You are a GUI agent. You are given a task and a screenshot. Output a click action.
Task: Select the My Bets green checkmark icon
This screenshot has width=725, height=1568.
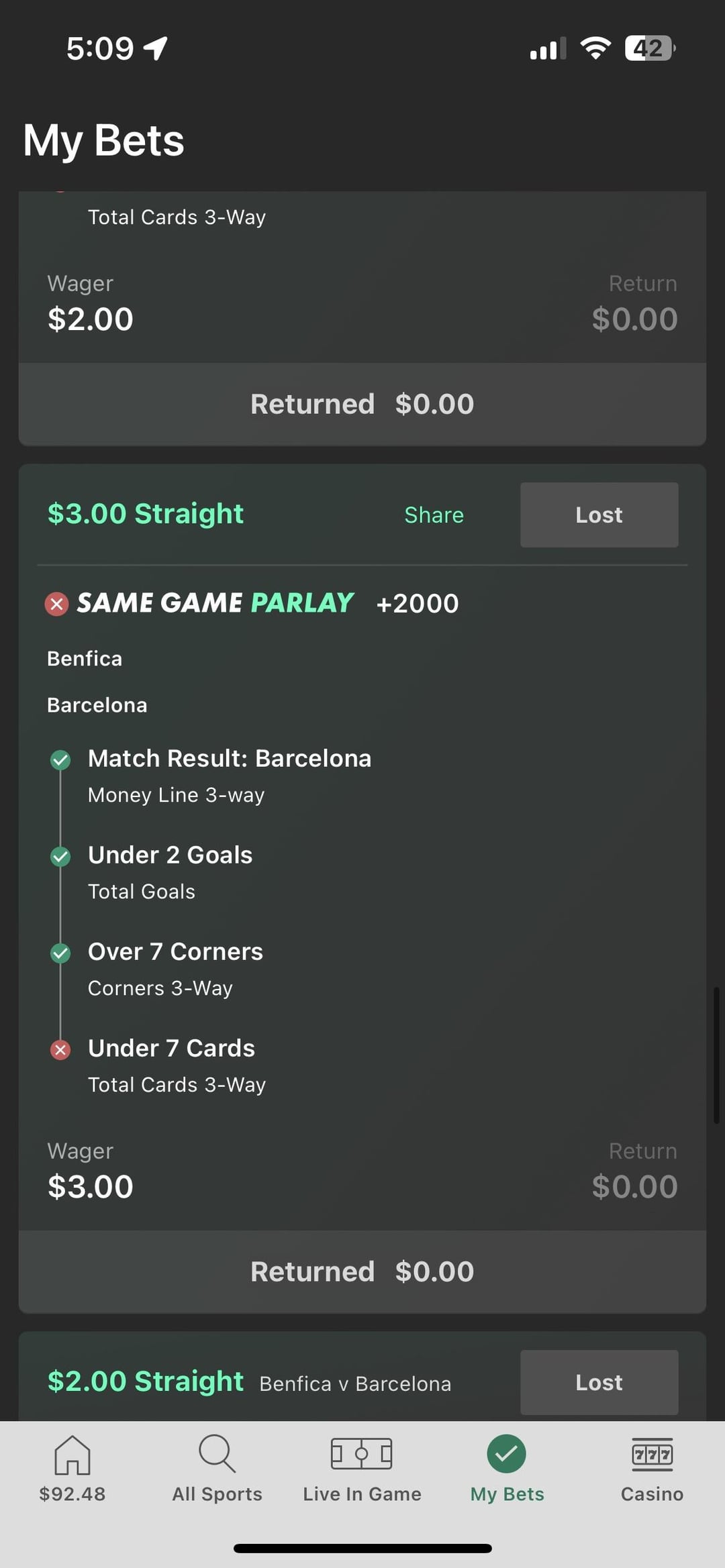506,1454
